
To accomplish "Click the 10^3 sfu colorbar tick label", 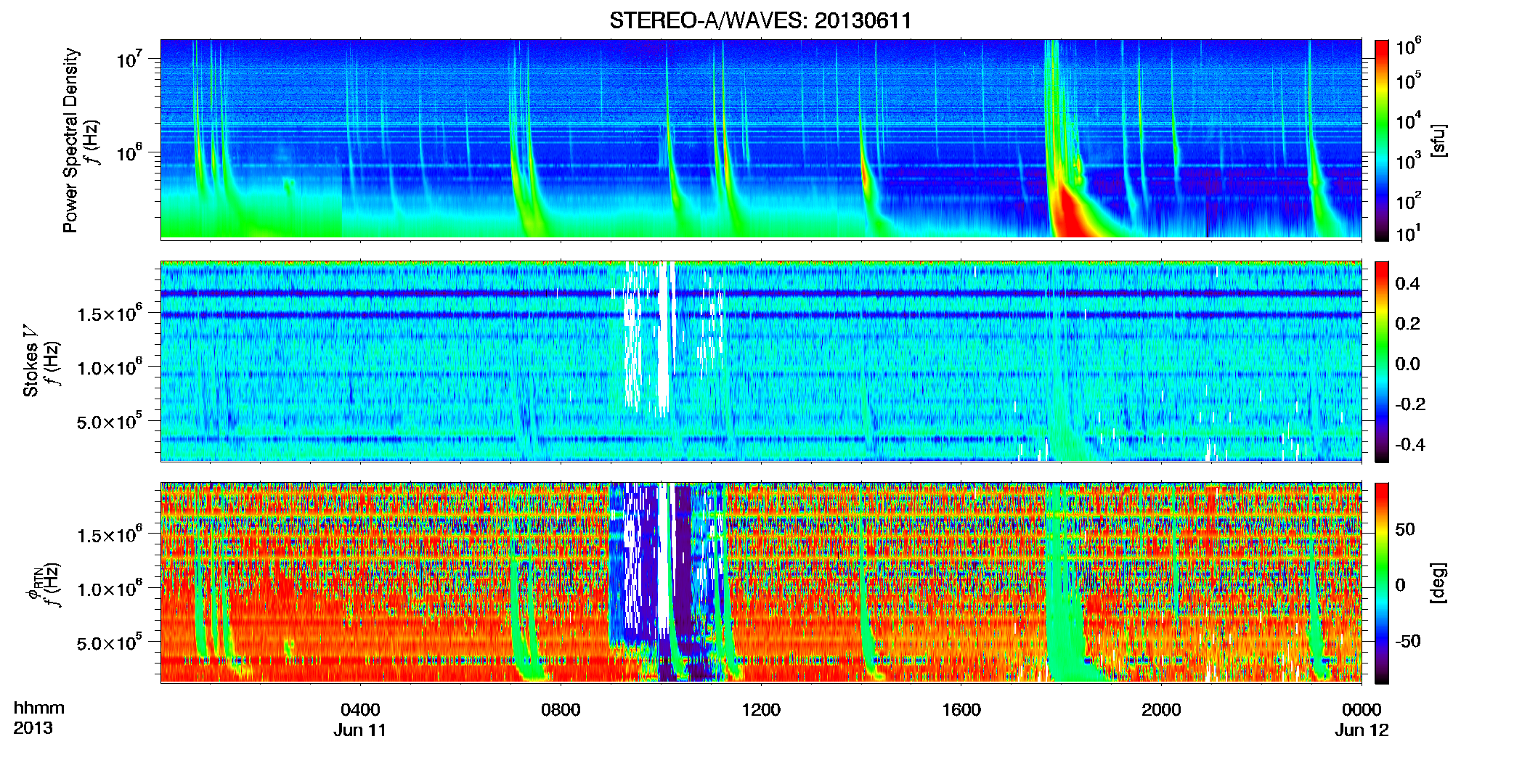I will coord(1409,160).
